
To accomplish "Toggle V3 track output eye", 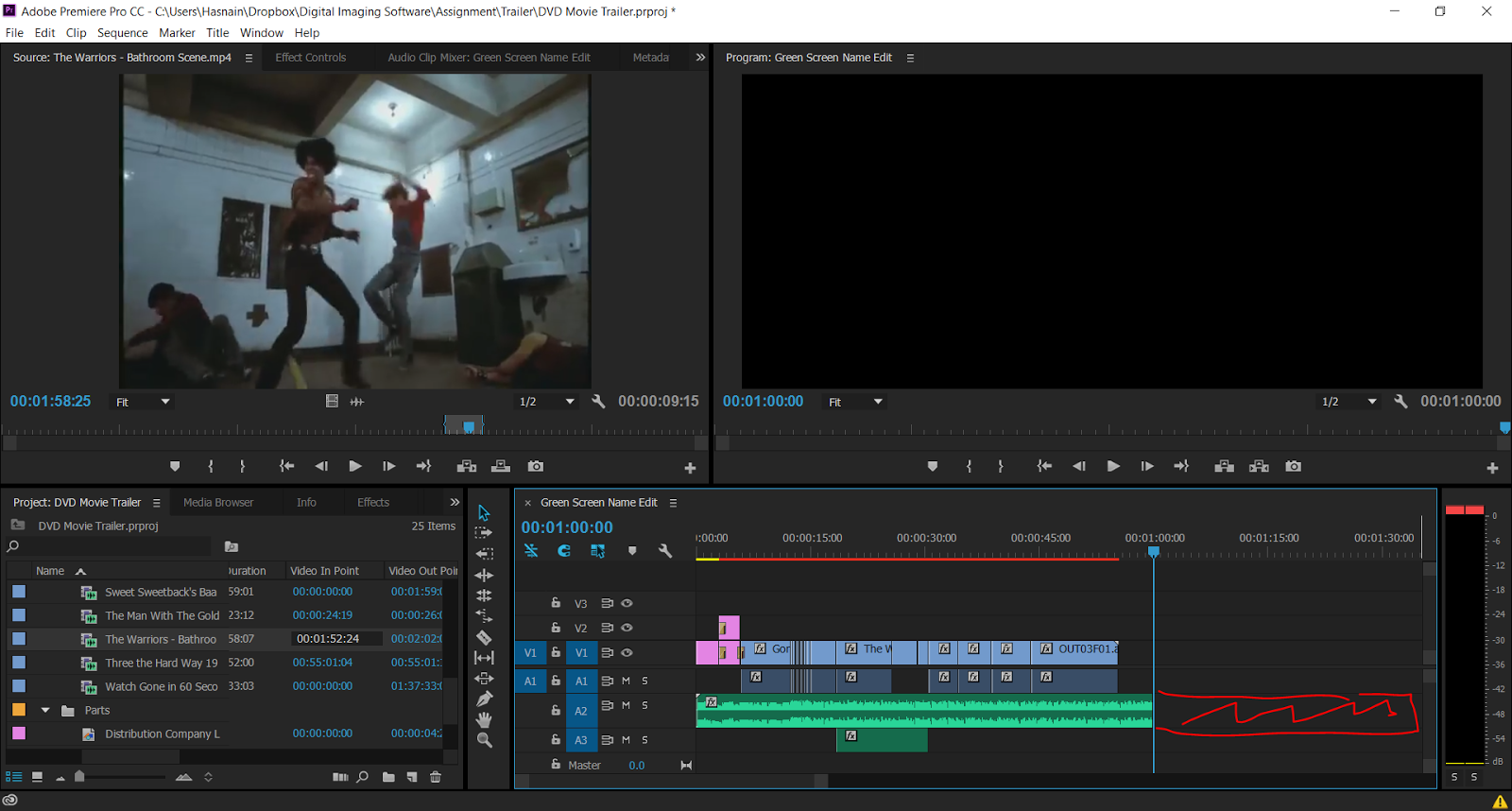I will coord(627,603).
